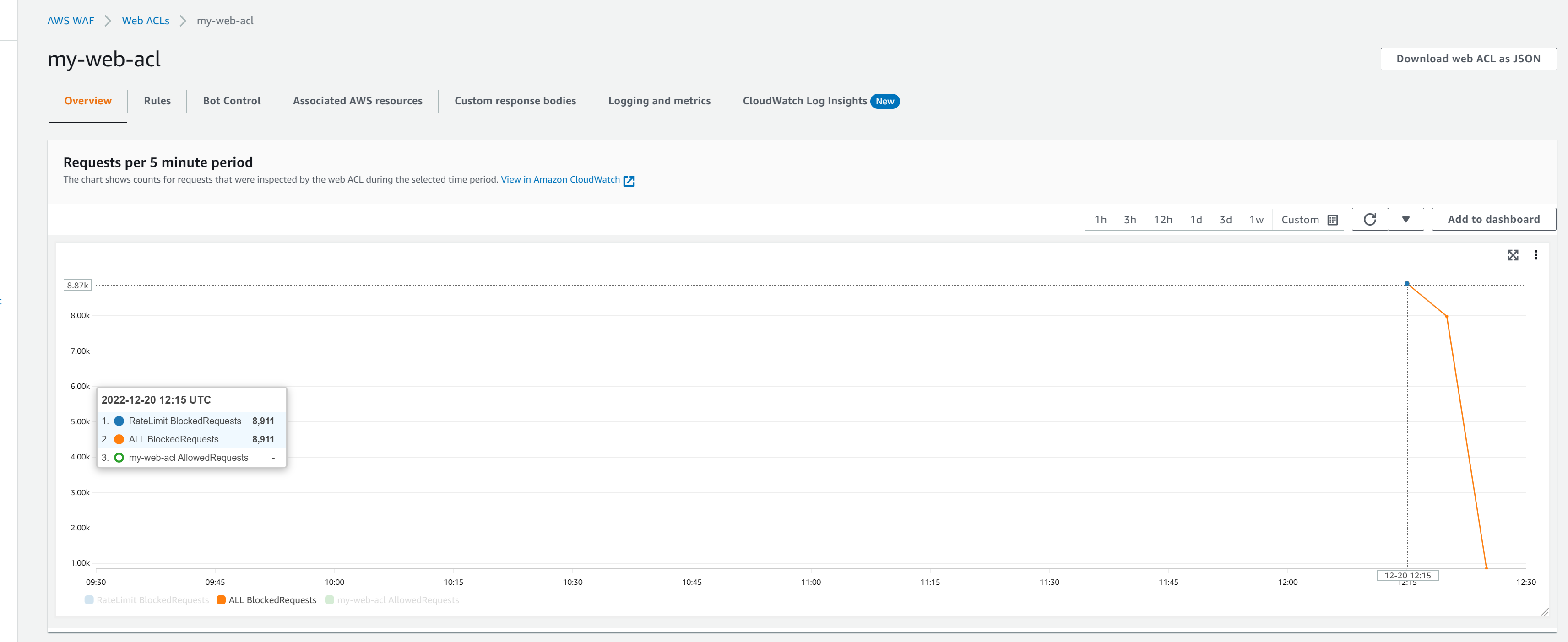This screenshot has height=642, width=1568.
Task: Select the 1w time range
Action: (1256, 220)
